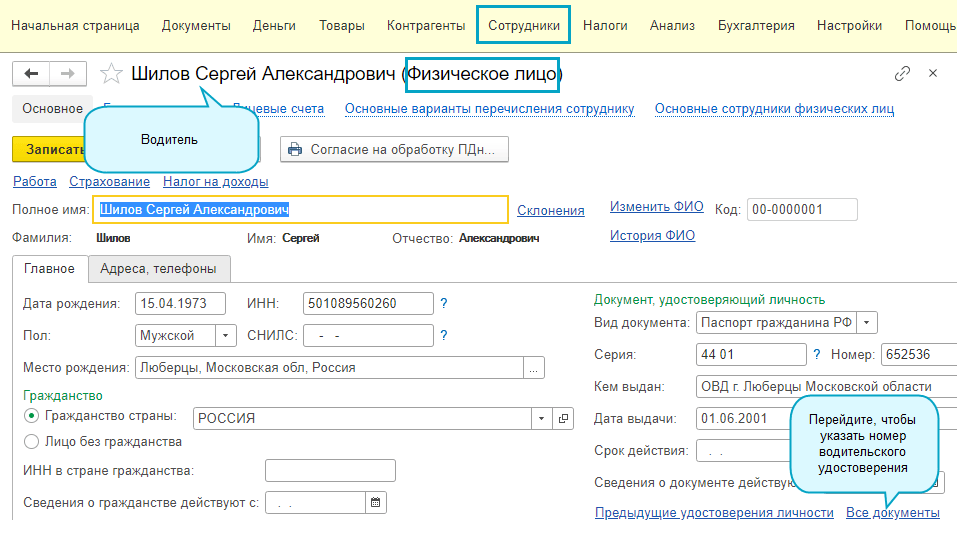
Task: Open the РОССИЯ country record icon
Action: (x=563, y=418)
